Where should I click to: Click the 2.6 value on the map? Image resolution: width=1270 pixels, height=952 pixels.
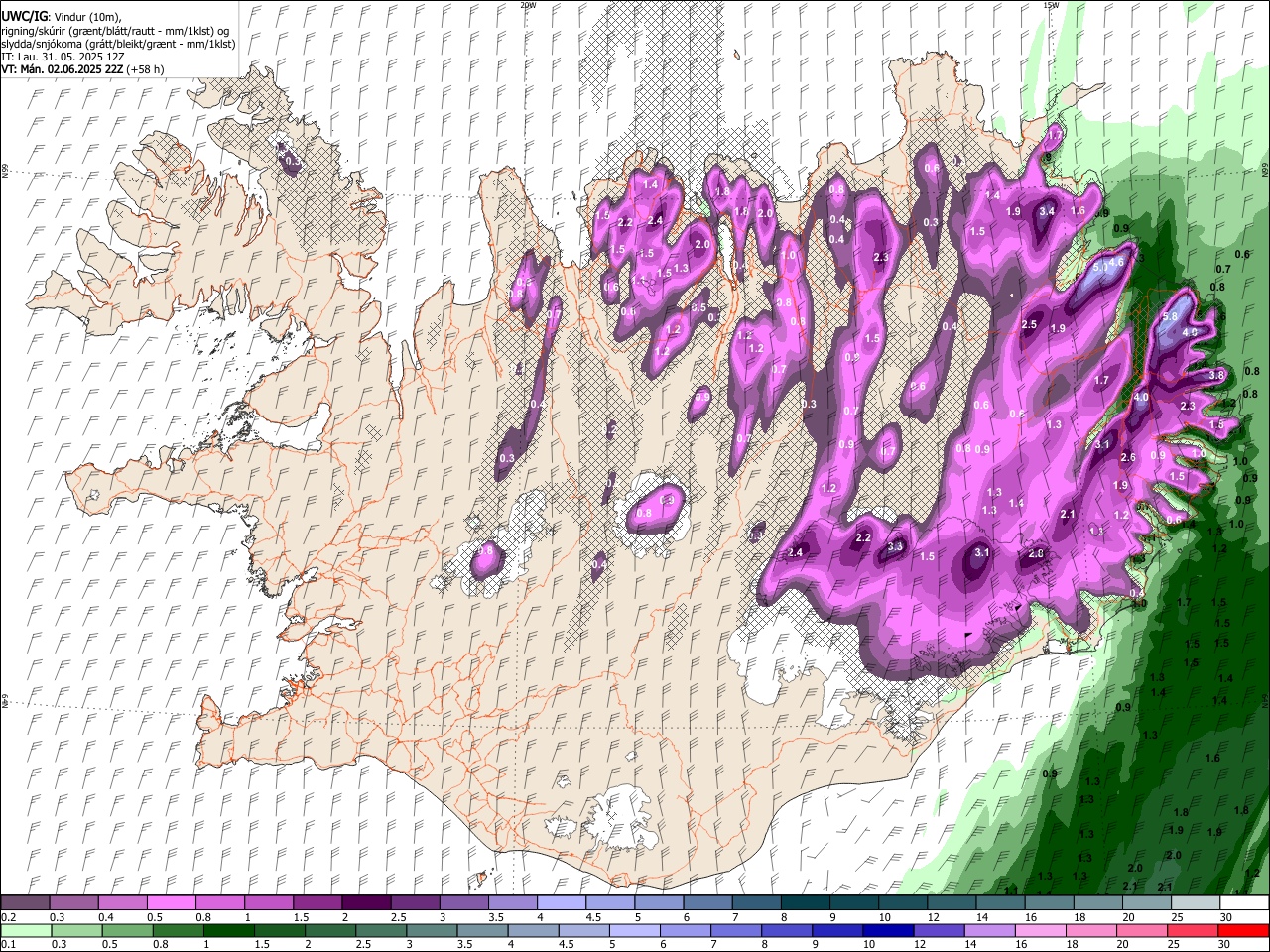pos(1127,458)
